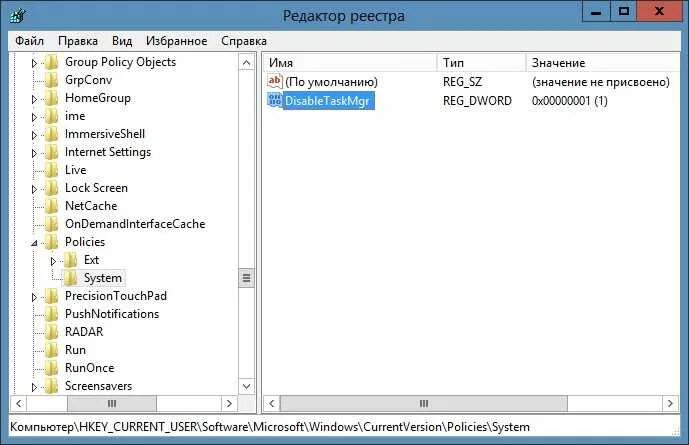Expand the PrecisionTouchPad key
The width and height of the screenshot is (689, 445).
(x=34, y=297)
